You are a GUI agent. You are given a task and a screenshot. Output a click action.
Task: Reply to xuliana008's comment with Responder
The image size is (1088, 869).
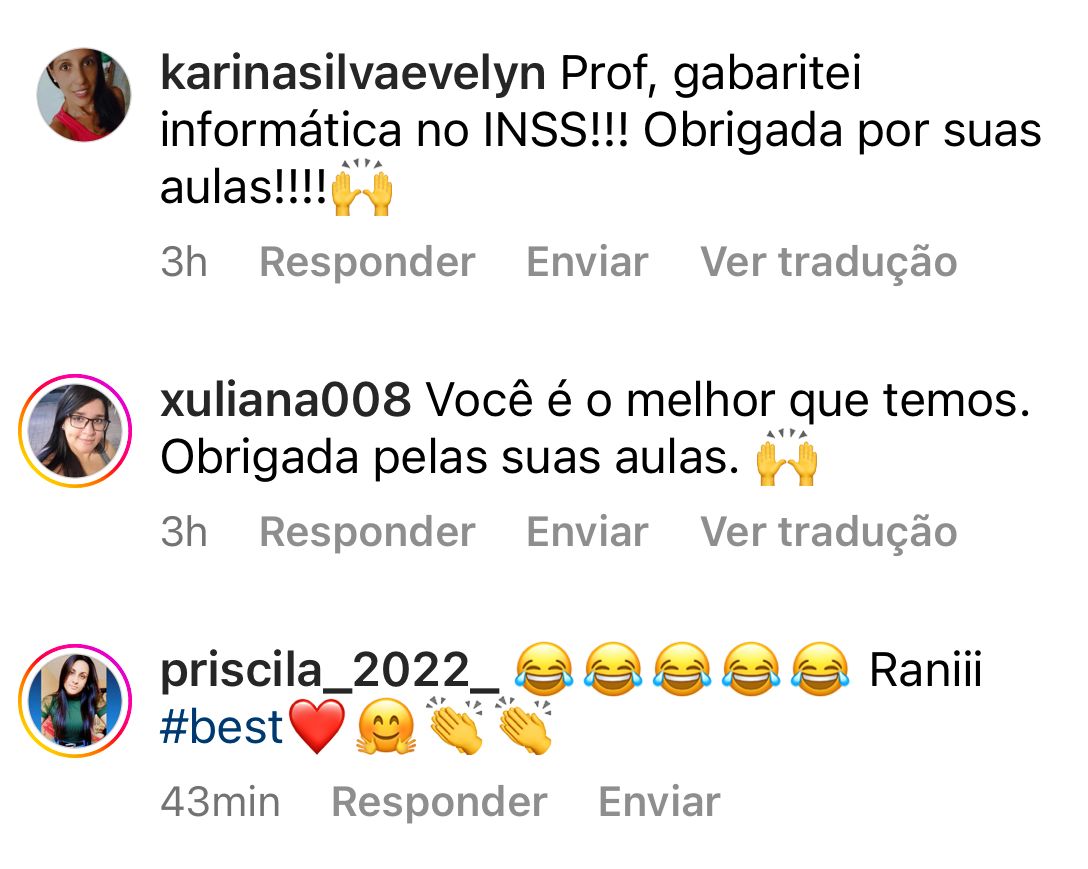pos(367,532)
